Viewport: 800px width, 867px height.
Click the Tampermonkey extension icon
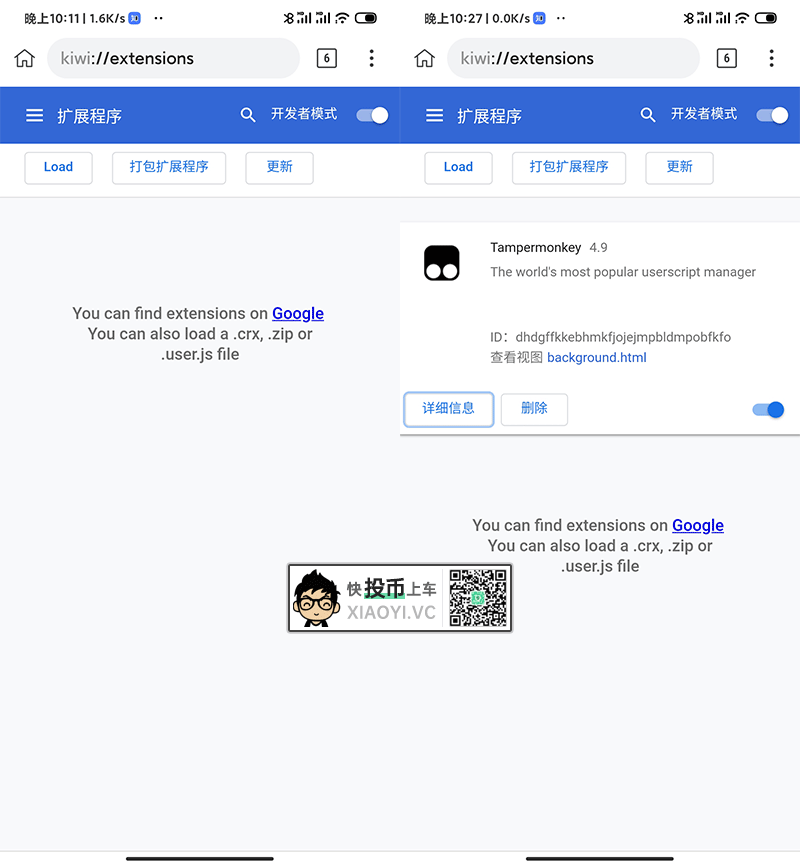click(441, 263)
